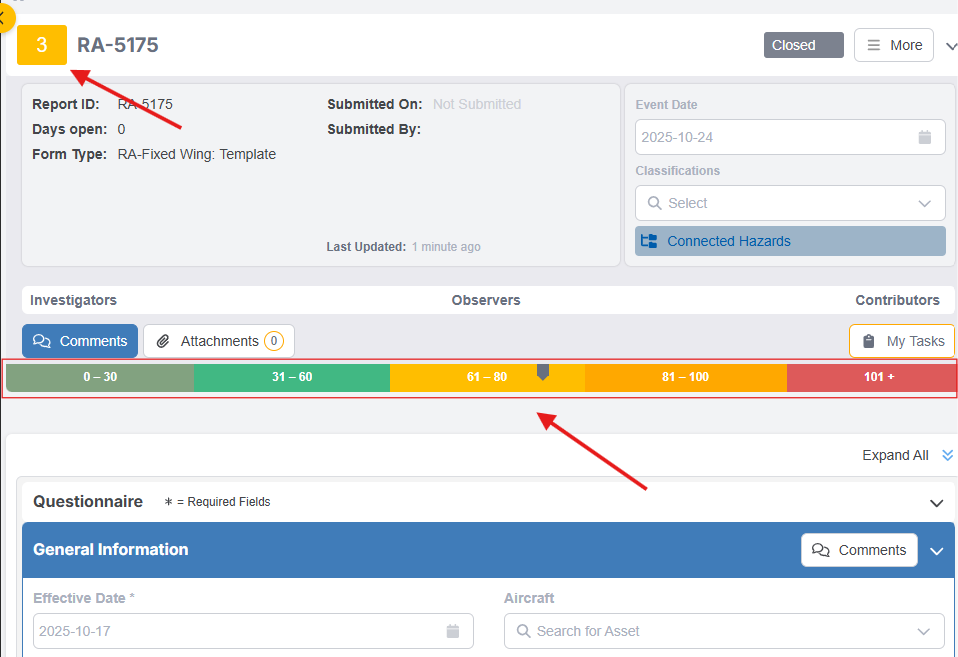The width and height of the screenshot is (958, 657).
Task: Switch to the Comments tab
Action: [80, 341]
